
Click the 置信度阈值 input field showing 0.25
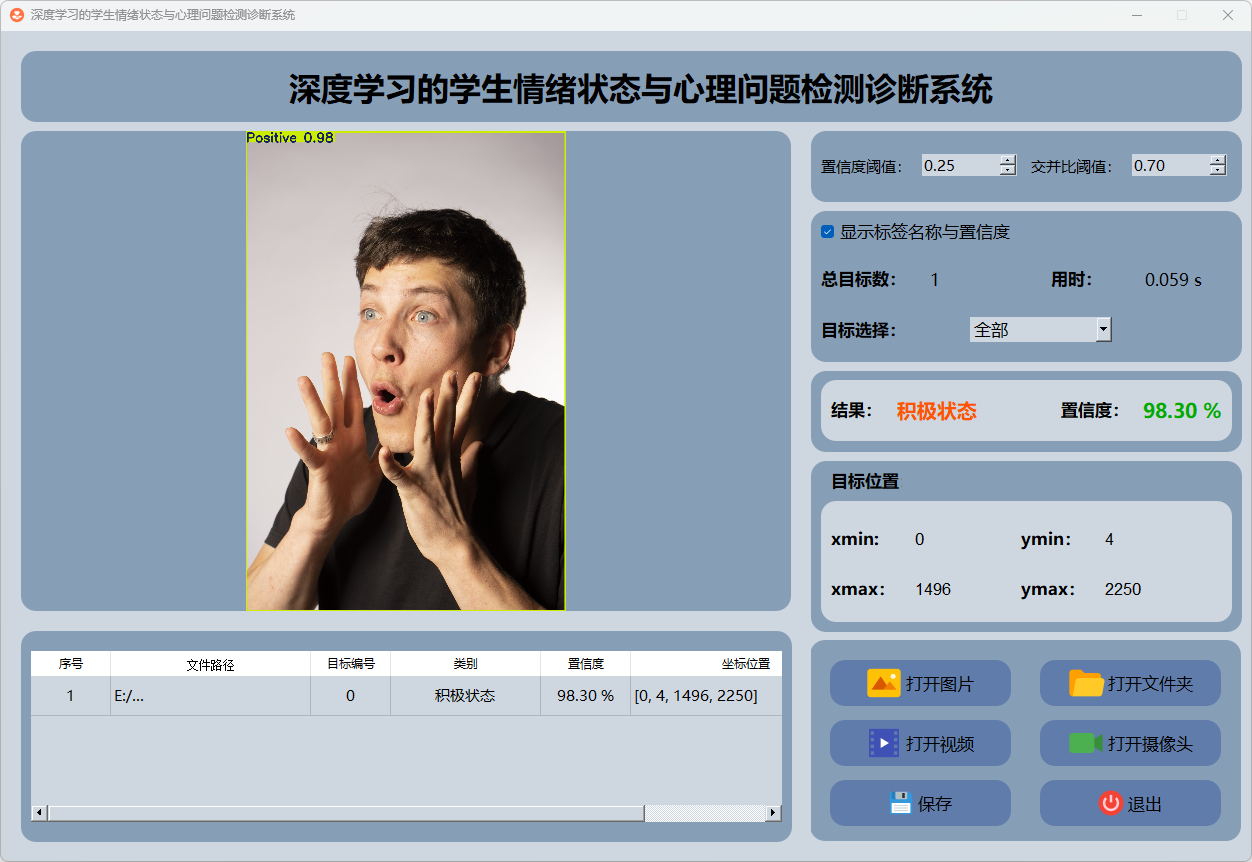(959, 166)
